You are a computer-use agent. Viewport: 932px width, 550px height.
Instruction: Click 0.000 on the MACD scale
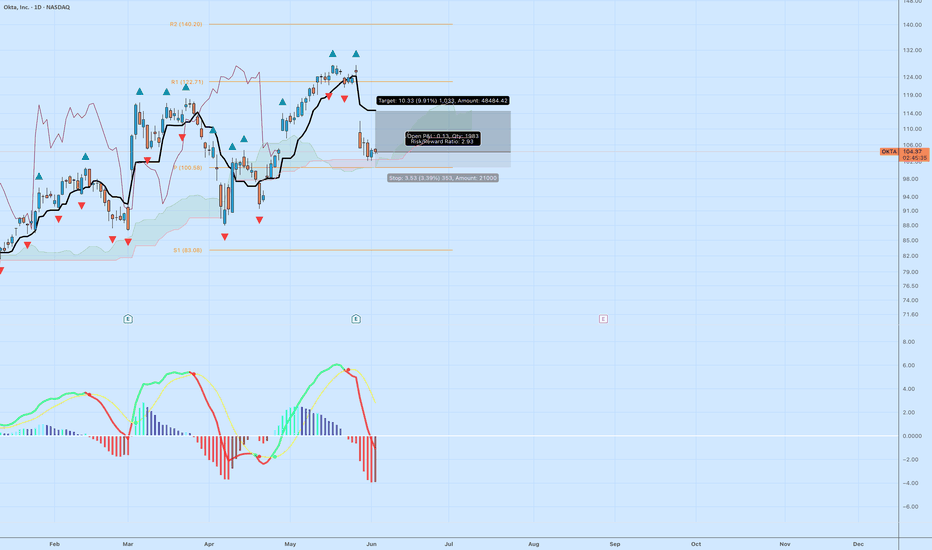click(x=912, y=436)
